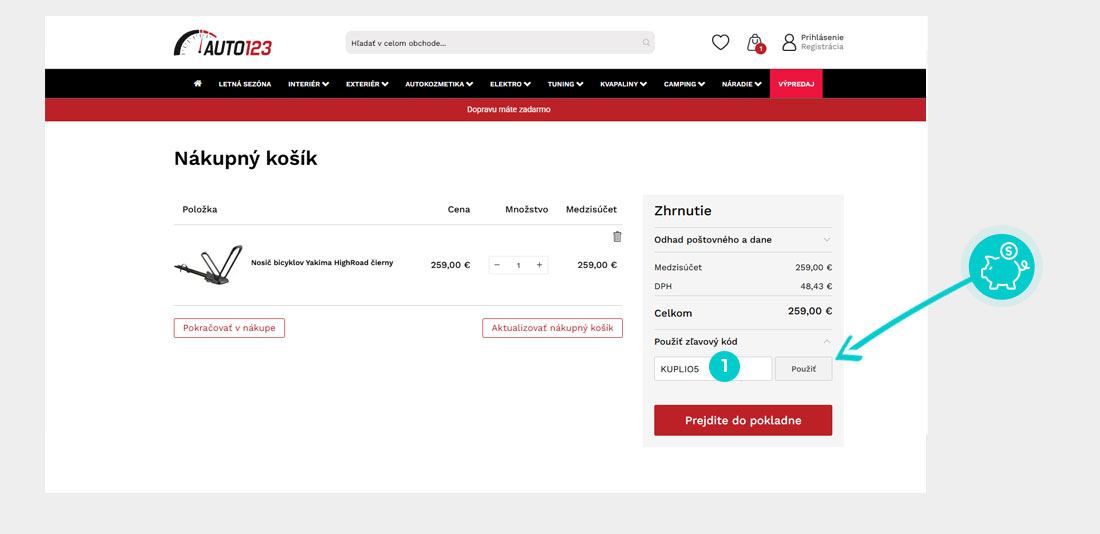Decrease quantity with minus button
1100x534 pixels.
pyautogui.click(x=497, y=265)
